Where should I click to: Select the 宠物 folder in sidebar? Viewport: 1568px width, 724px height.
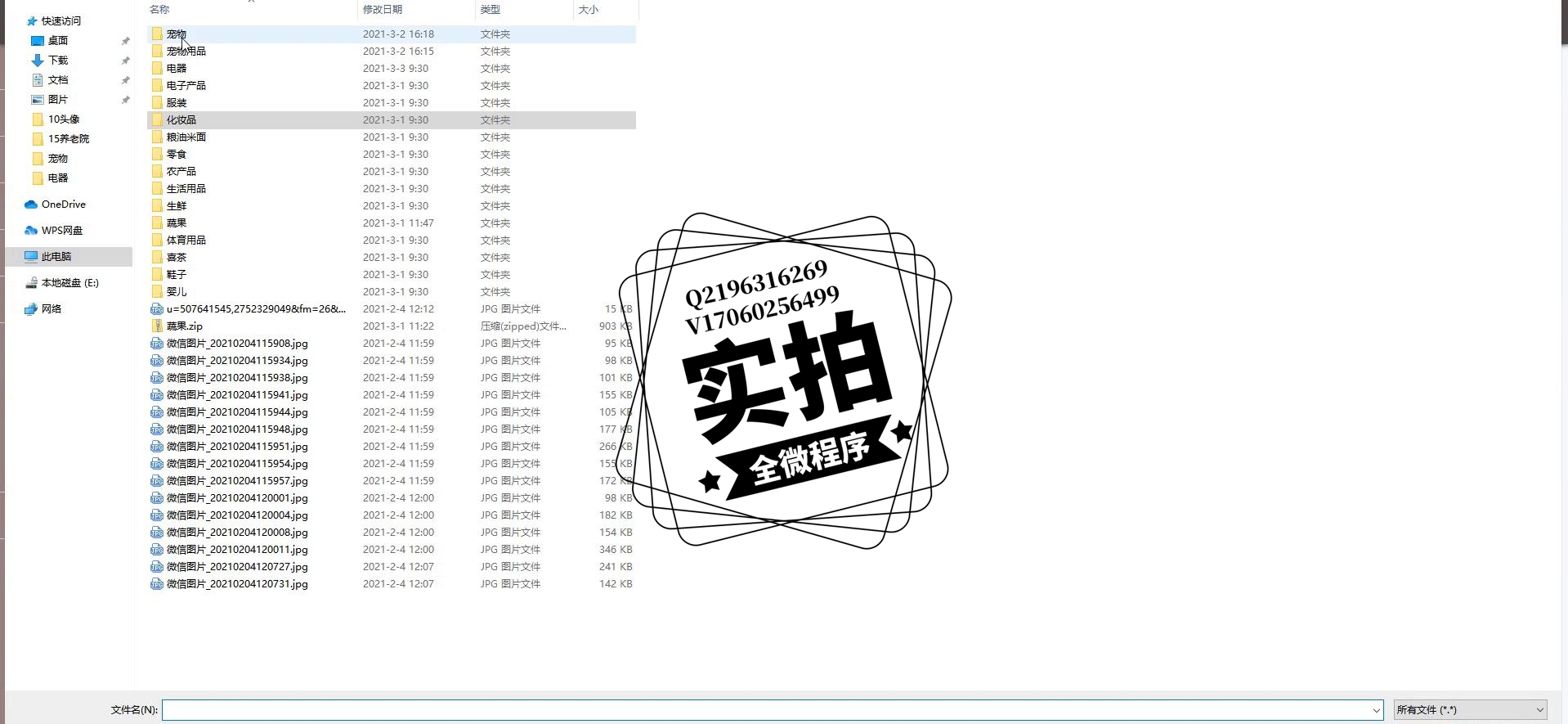tap(58, 159)
